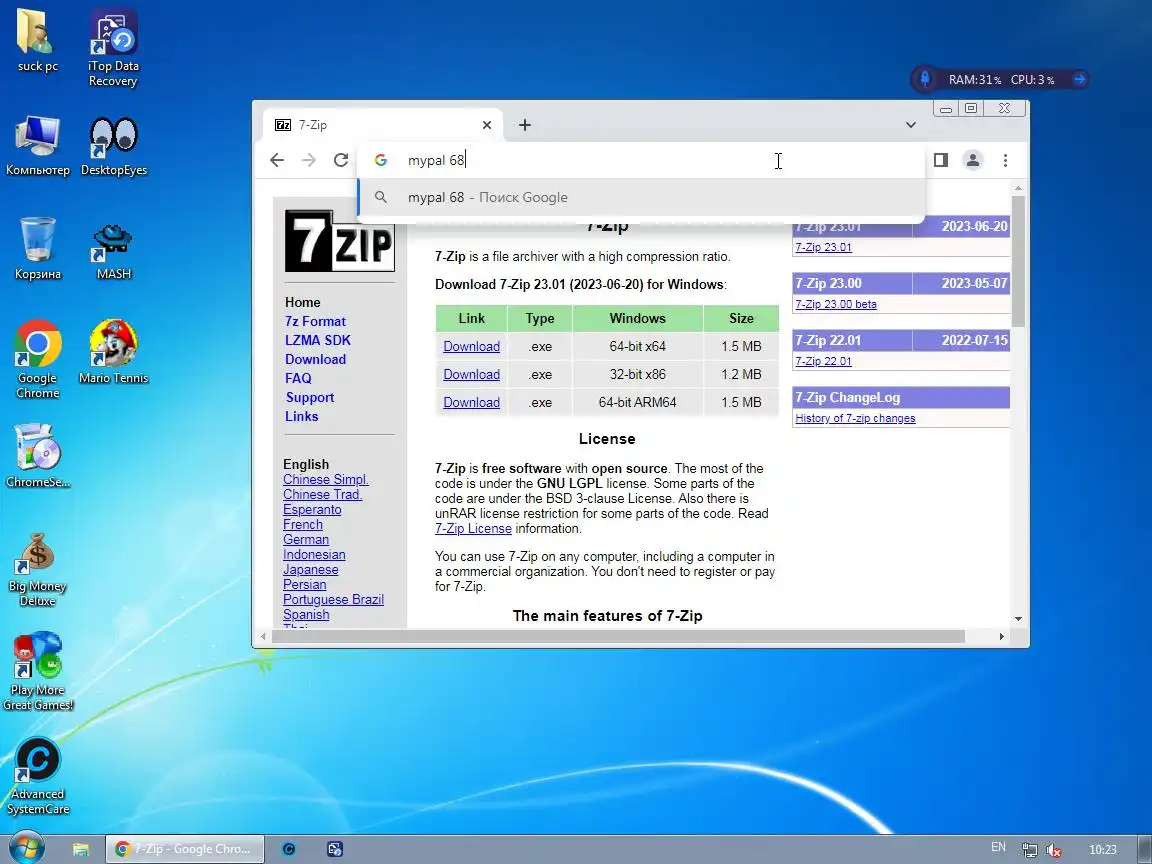The width and height of the screenshot is (1152, 864).
Task: Open the Download sidebar link
Action: pyautogui.click(x=315, y=359)
